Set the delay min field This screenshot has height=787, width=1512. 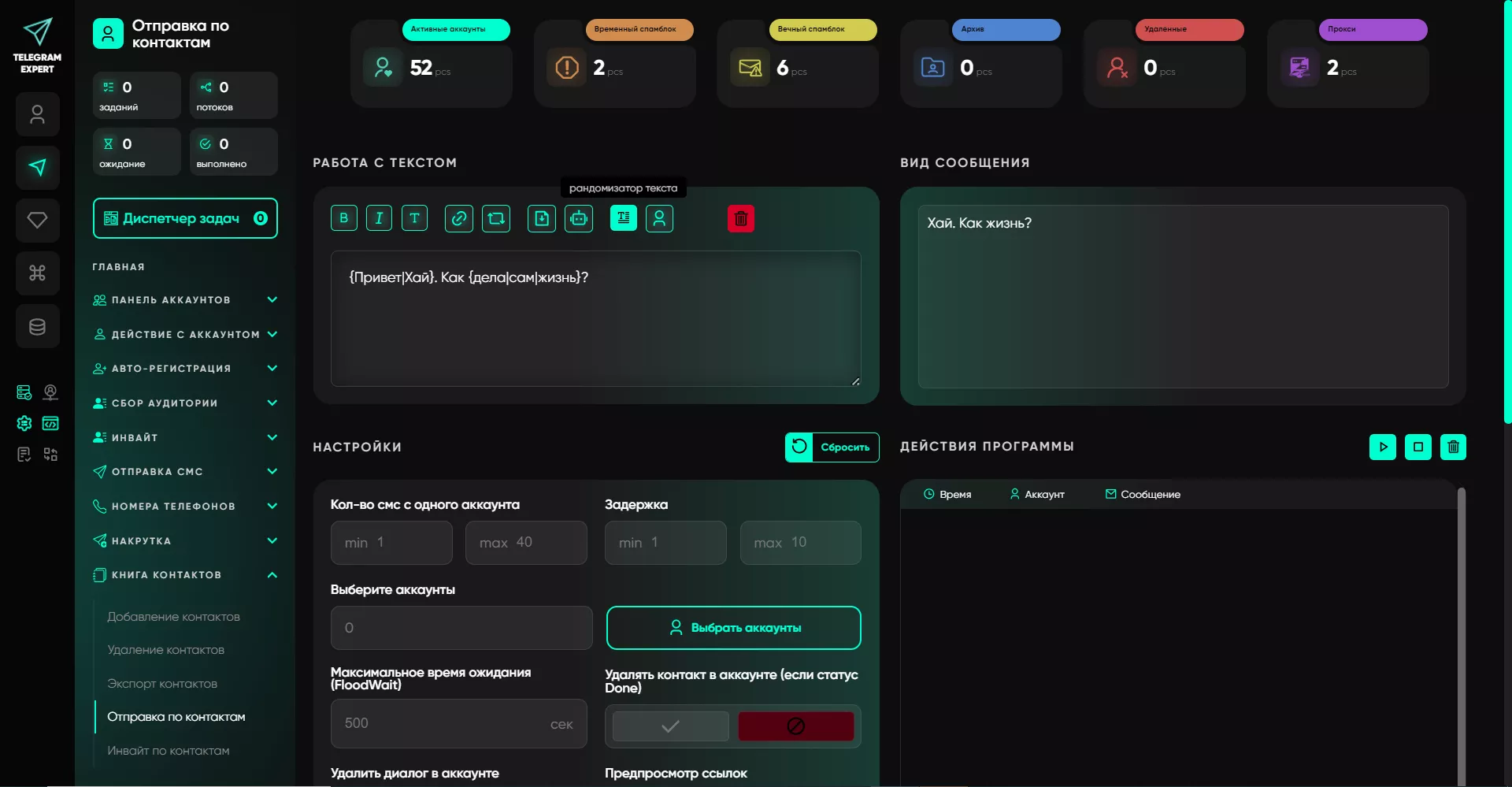pyautogui.click(x=665, y=543)
